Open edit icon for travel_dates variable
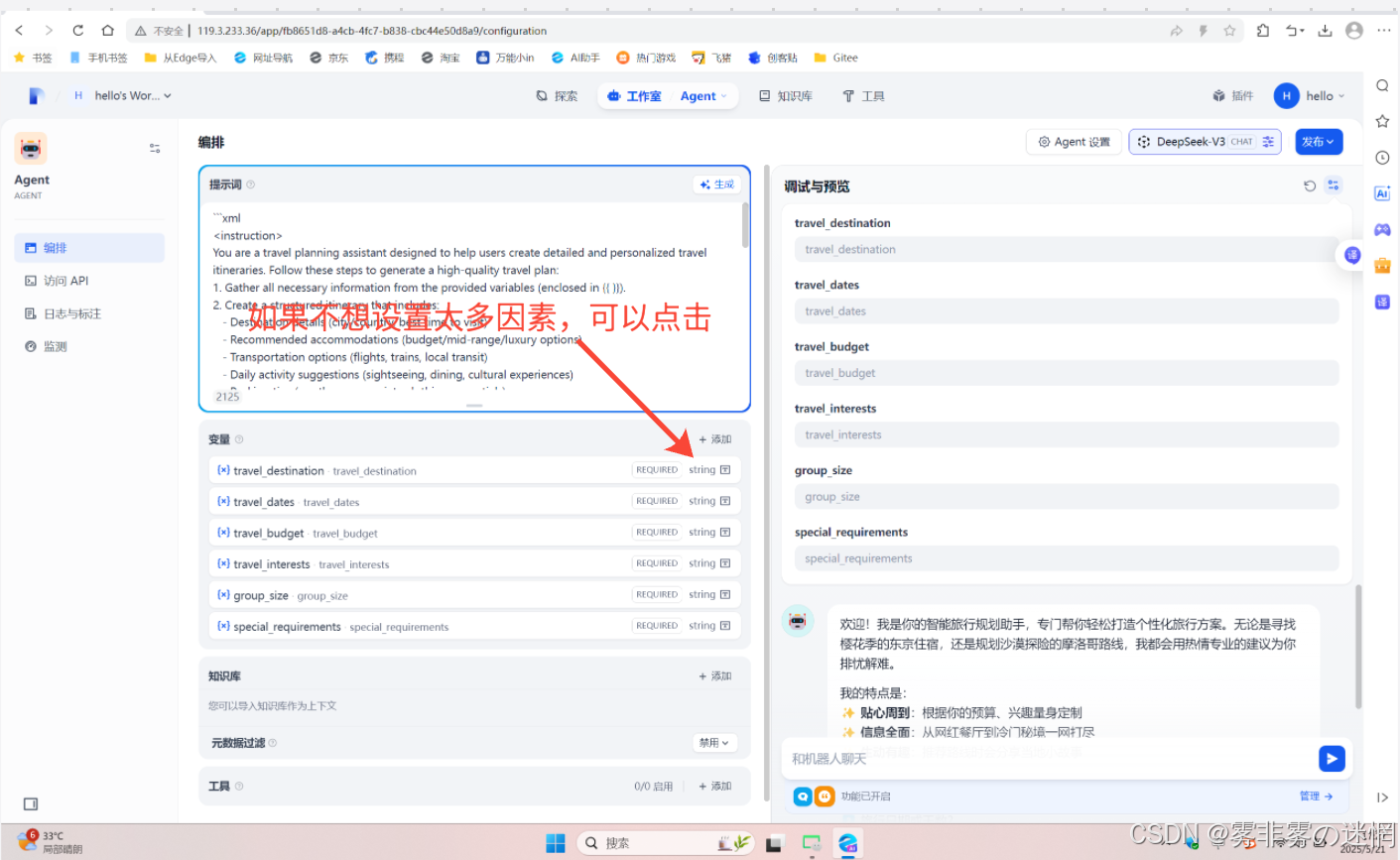Viewport: 1400px width, 860px height. coord(725,501)
